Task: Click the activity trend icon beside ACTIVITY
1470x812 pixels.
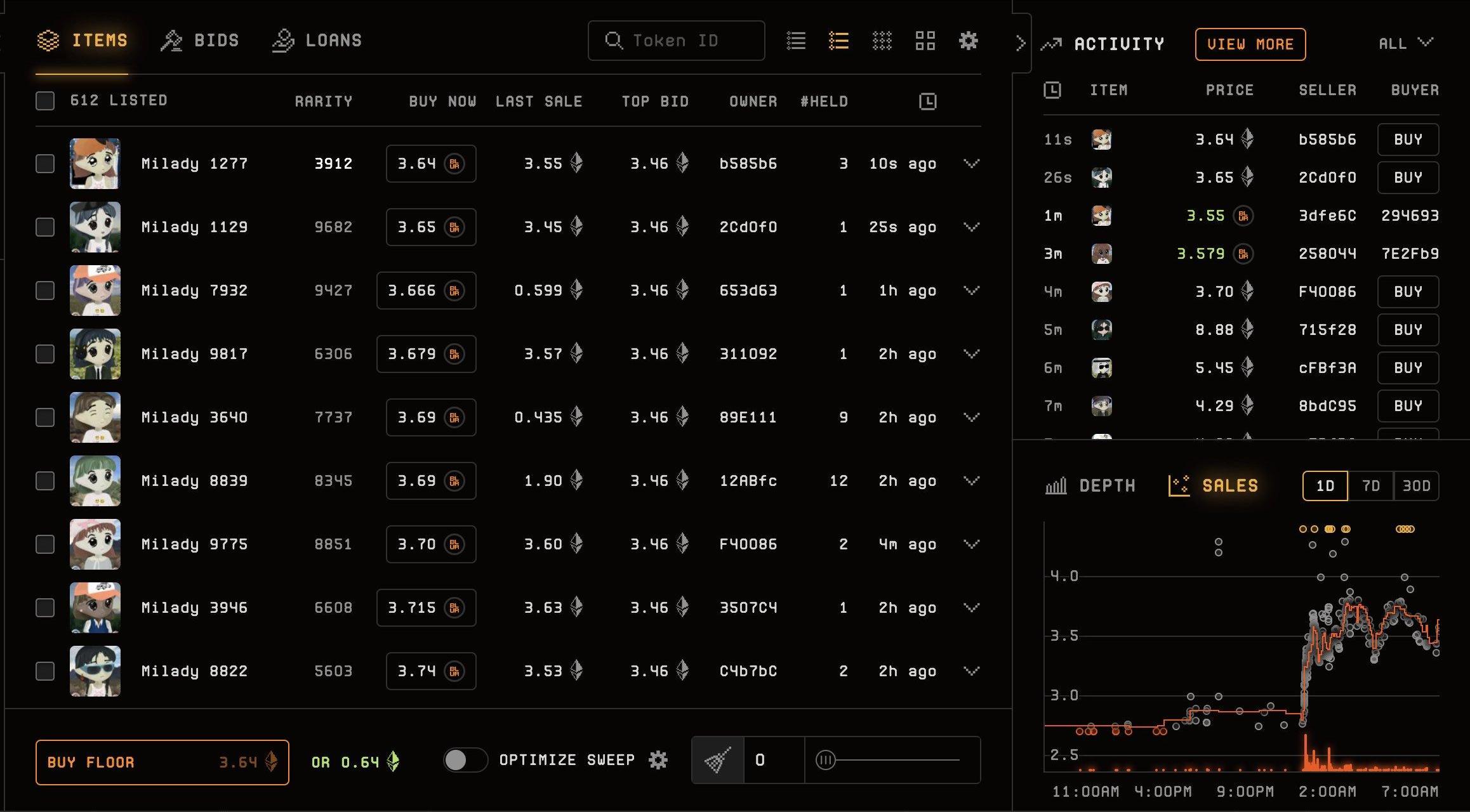Action: (x=1052, y=44)
